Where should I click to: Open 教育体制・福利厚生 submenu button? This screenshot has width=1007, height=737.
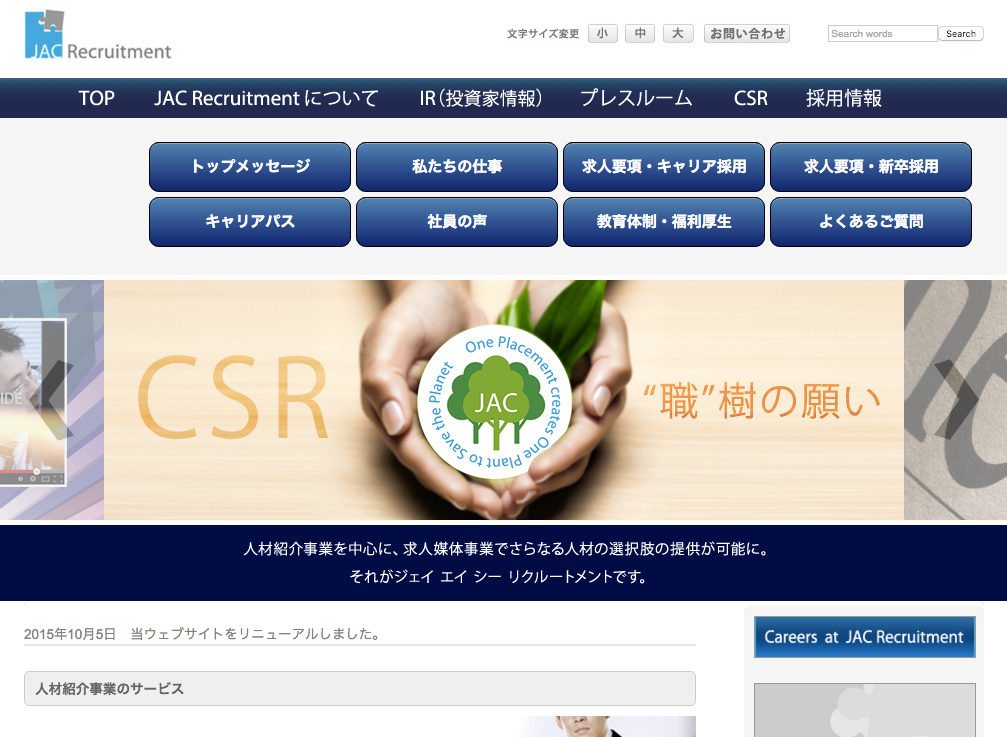click(664, 222)
